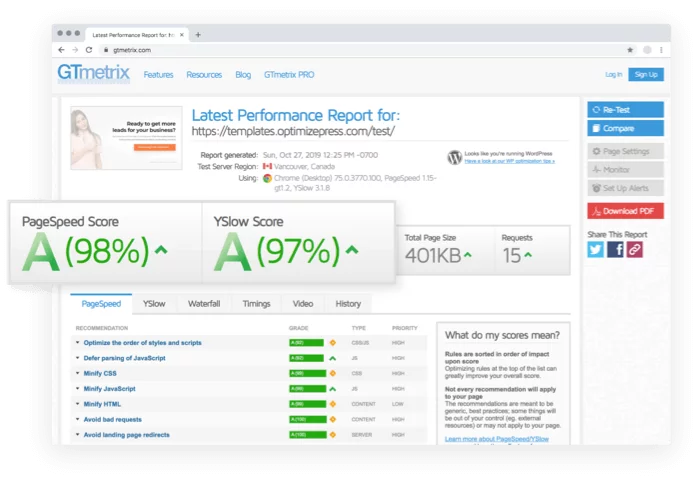Open the Video tab
Viewport: 700px width, 482px height.
303,304
